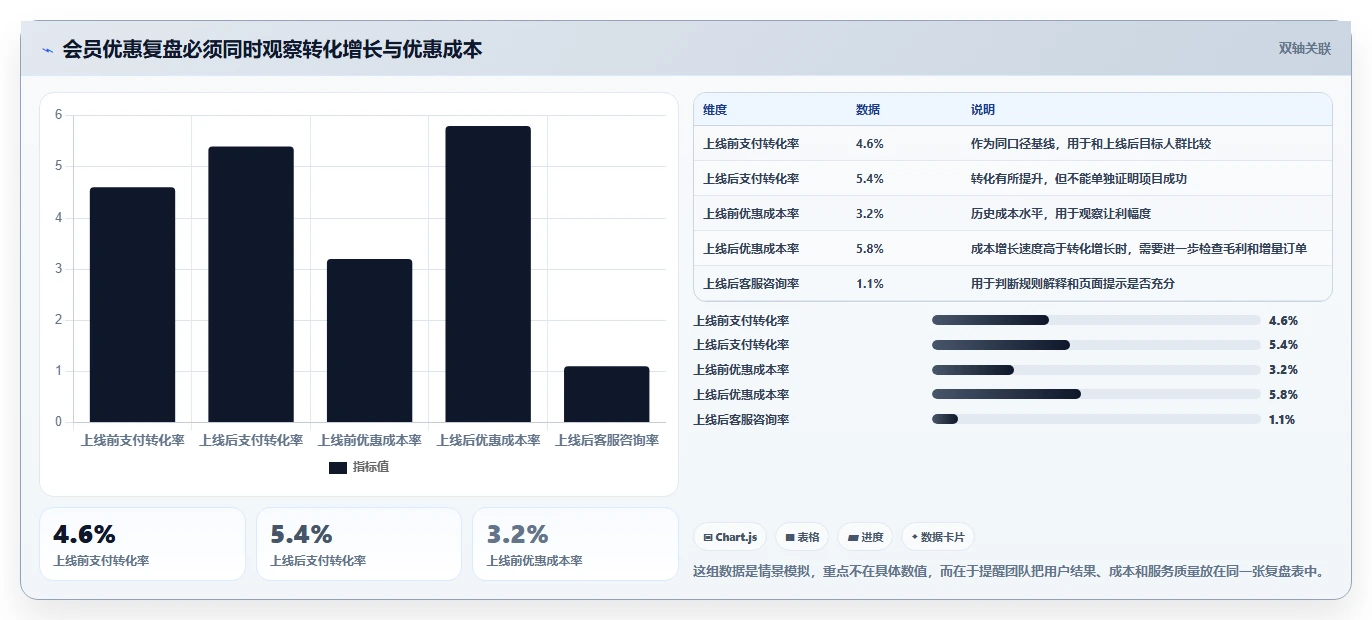Click the 5.4% value in the table
1372x620 pixels.
coord(870,178)
